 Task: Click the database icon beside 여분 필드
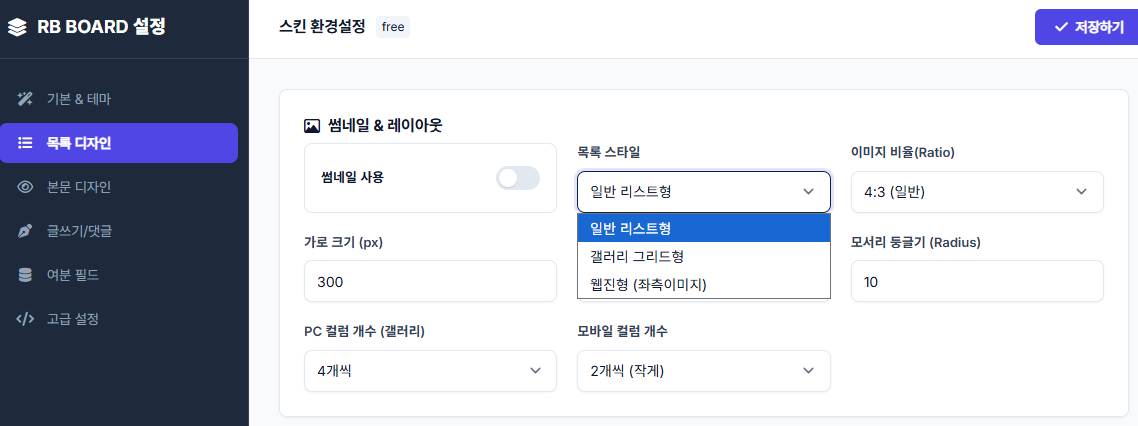tap(26, 275)
